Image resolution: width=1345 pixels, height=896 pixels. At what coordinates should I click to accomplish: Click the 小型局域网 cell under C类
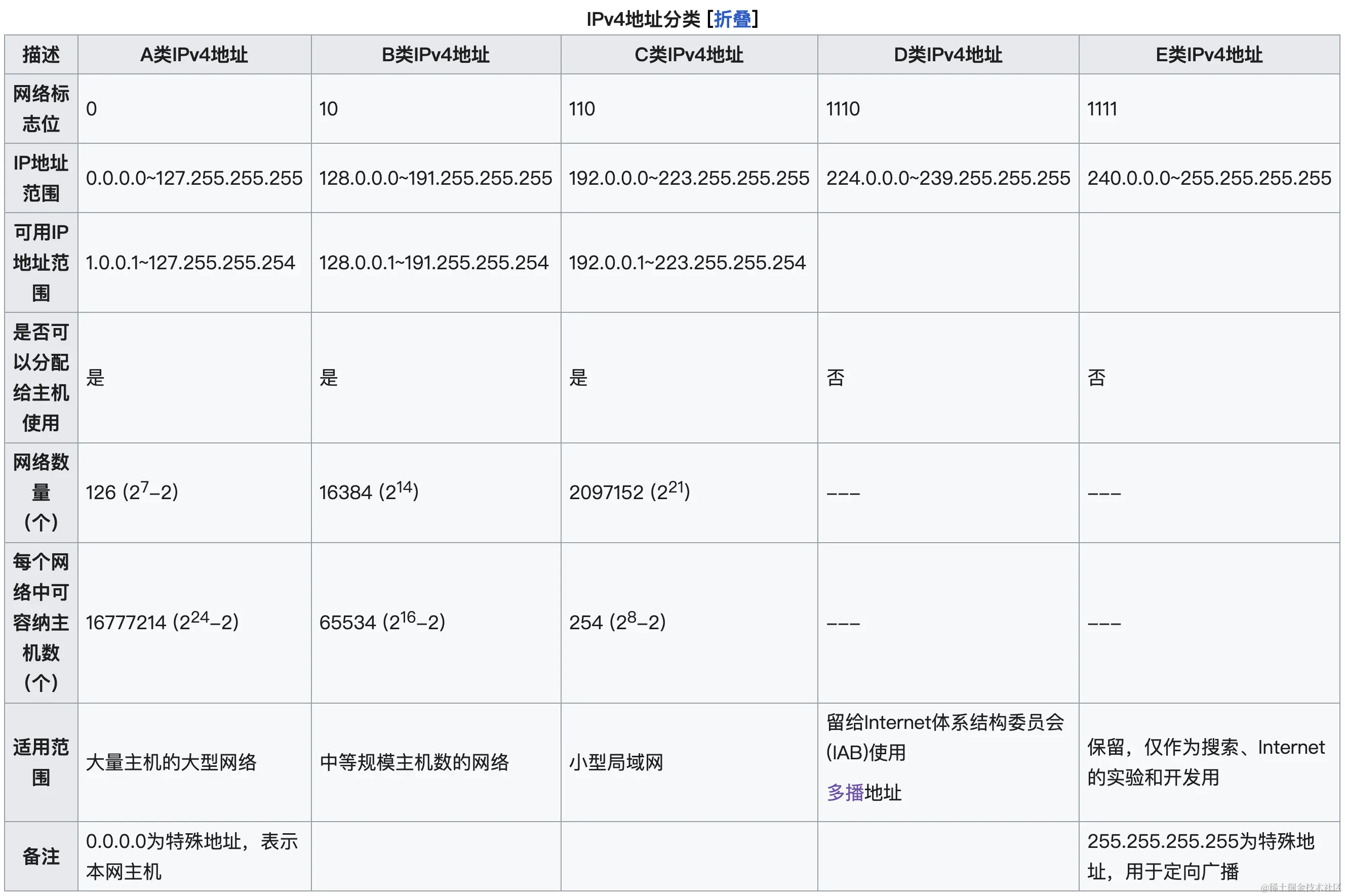[x=617, y=761]
